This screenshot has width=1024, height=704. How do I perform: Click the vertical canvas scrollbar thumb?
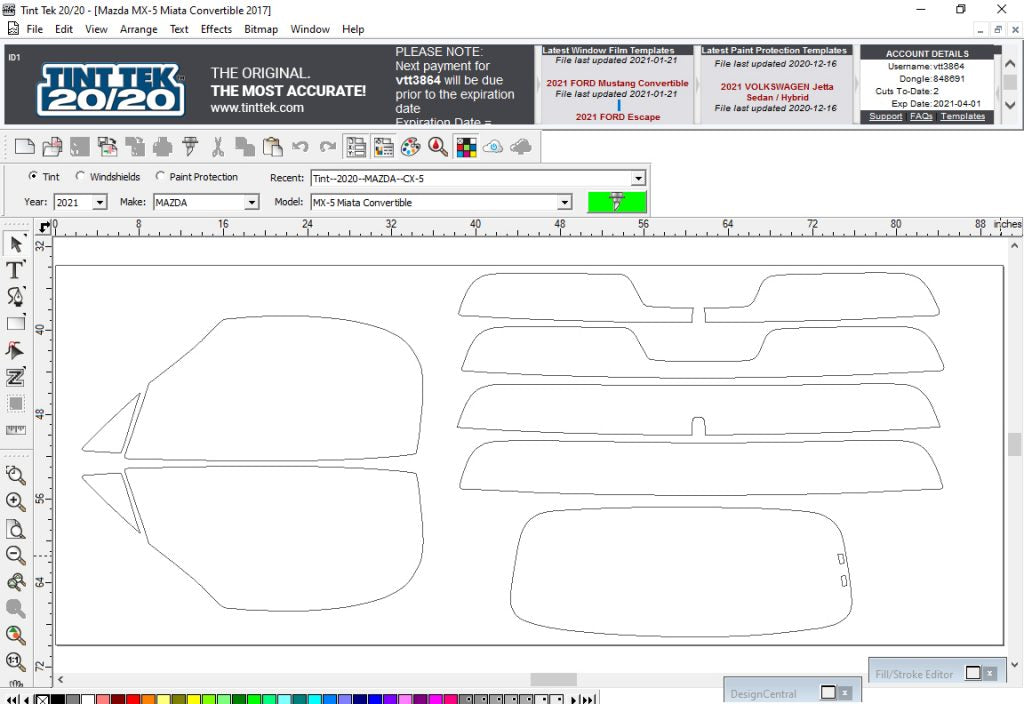(1014, 445)
